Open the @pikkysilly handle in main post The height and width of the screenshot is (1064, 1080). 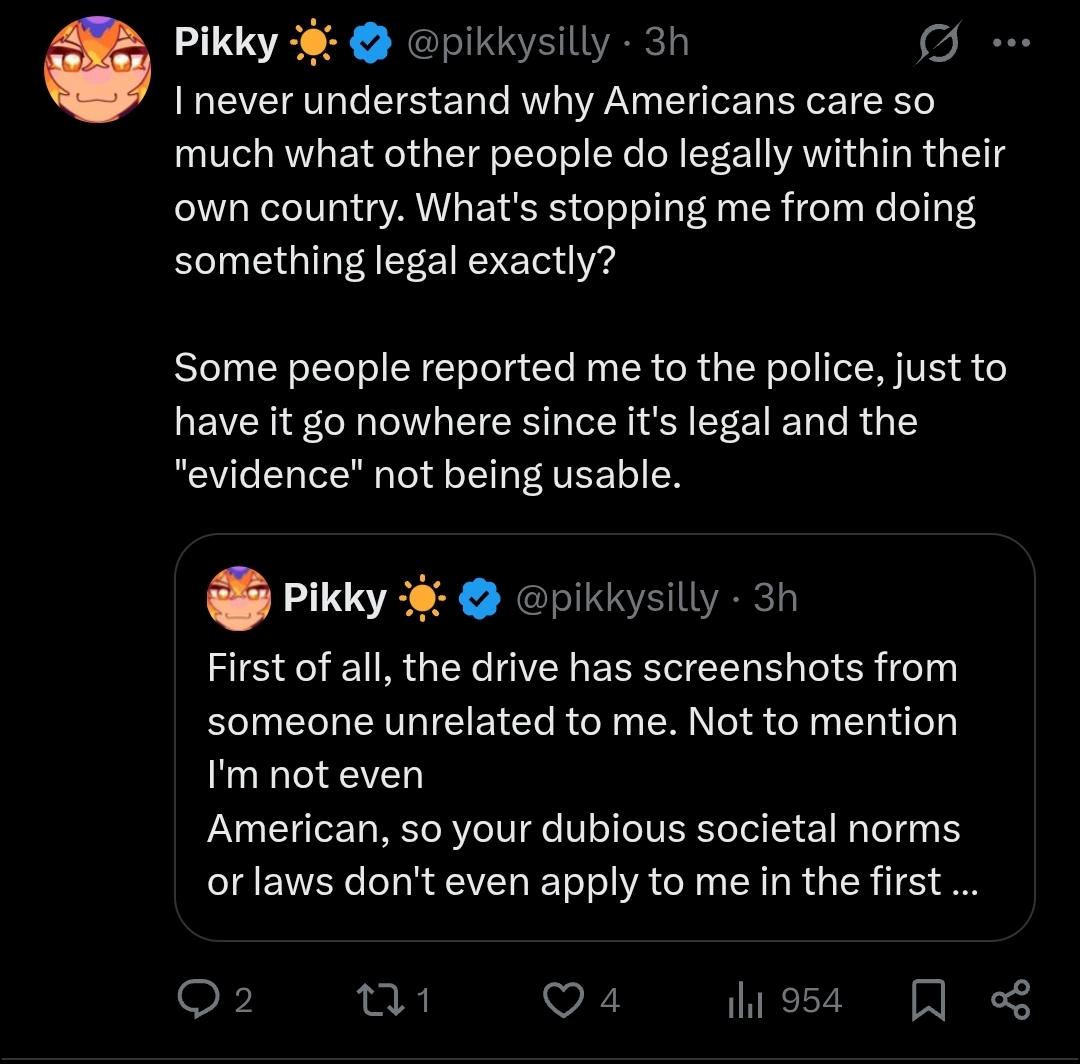tap(505, 43)
